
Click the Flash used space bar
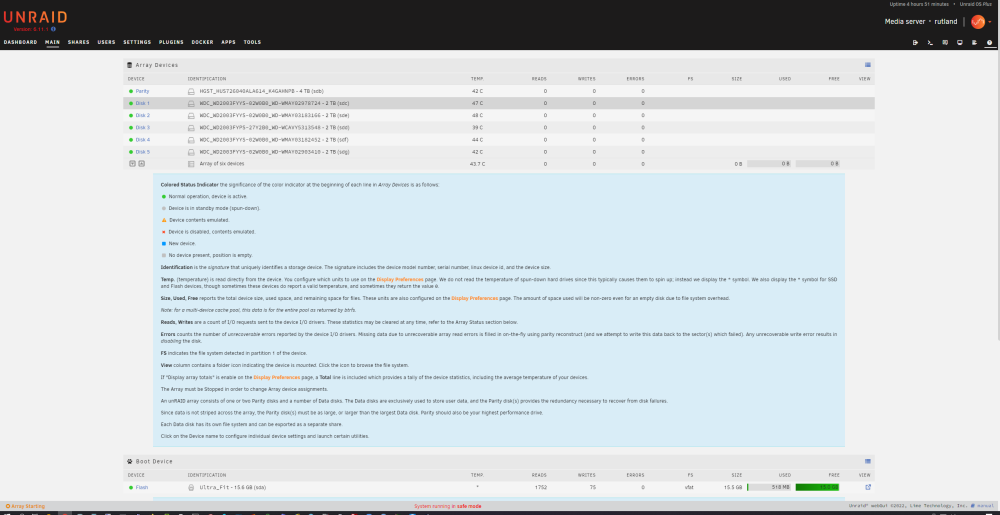click(x=768, y=488)
